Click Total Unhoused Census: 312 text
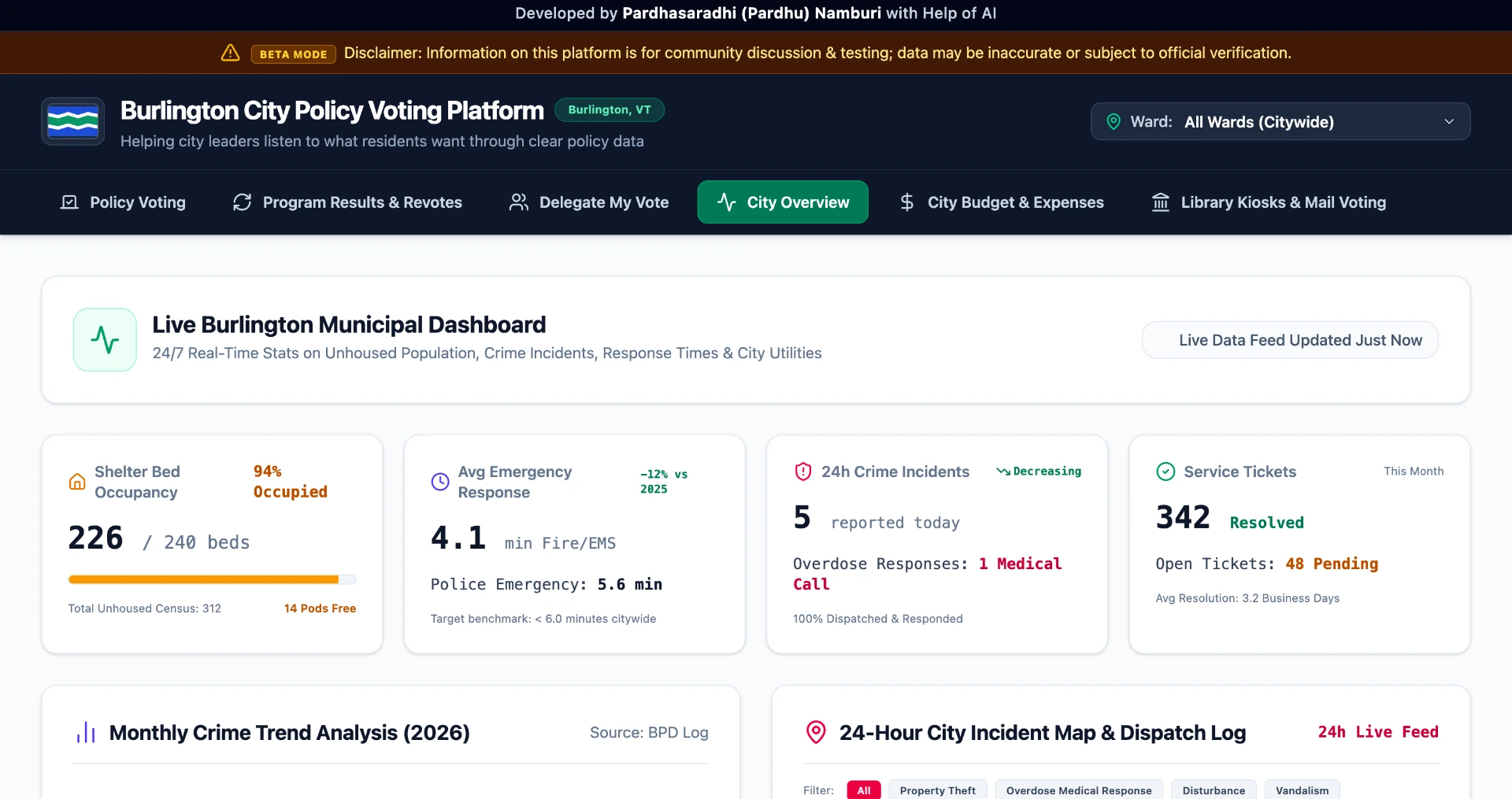The height and width of the screenshot is (799, 1512). [x=145, y=608]
